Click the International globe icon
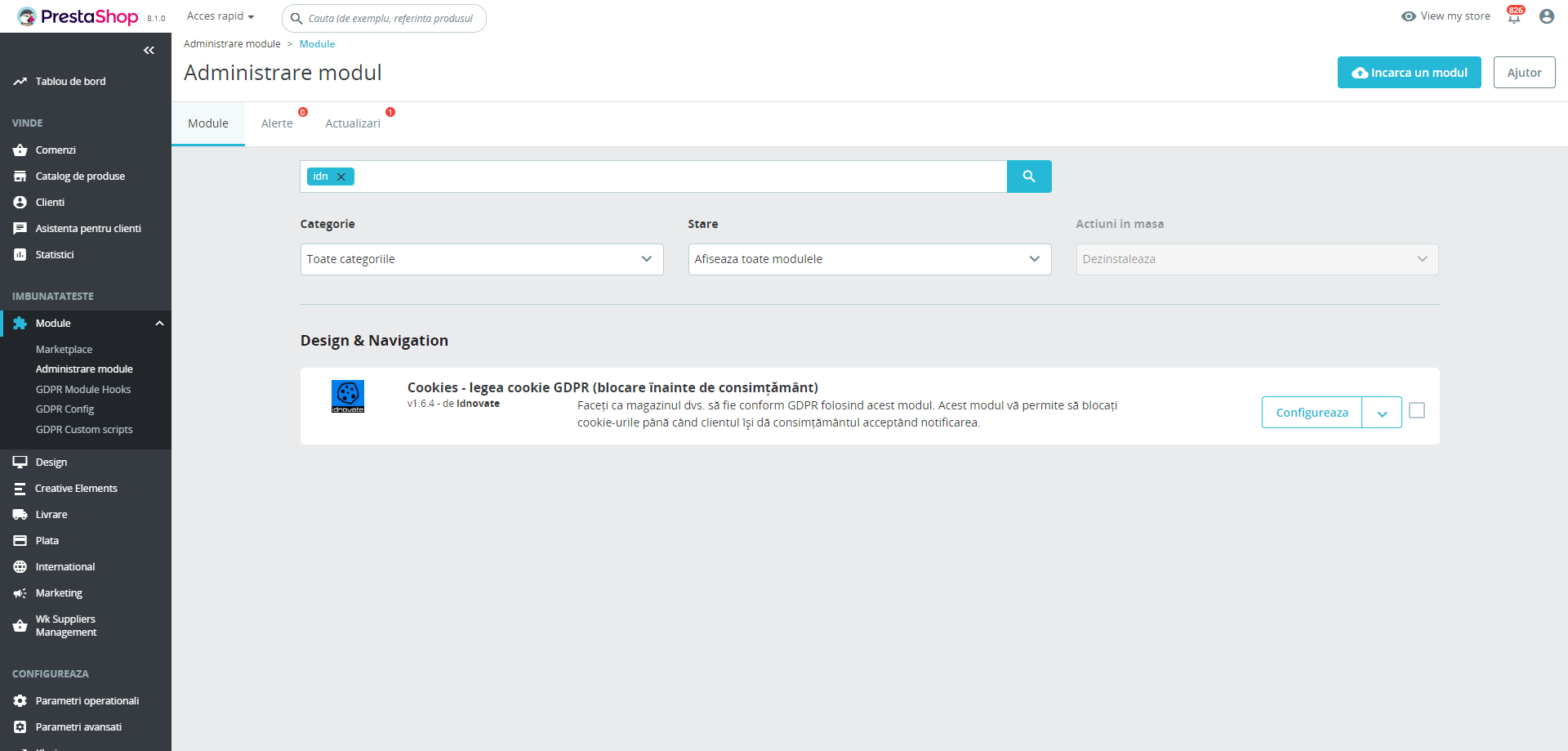 click(x=20, y=567)
